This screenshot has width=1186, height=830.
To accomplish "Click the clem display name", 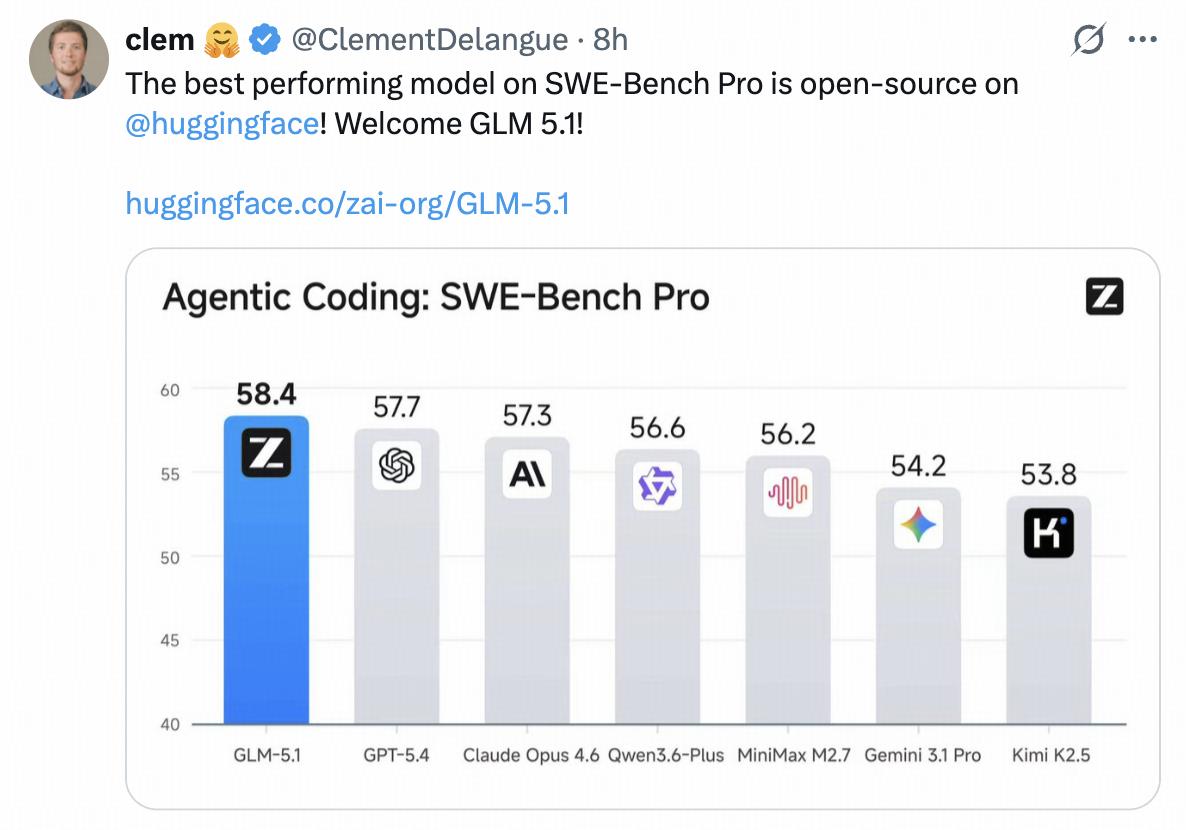I will (x=160, y=40).
